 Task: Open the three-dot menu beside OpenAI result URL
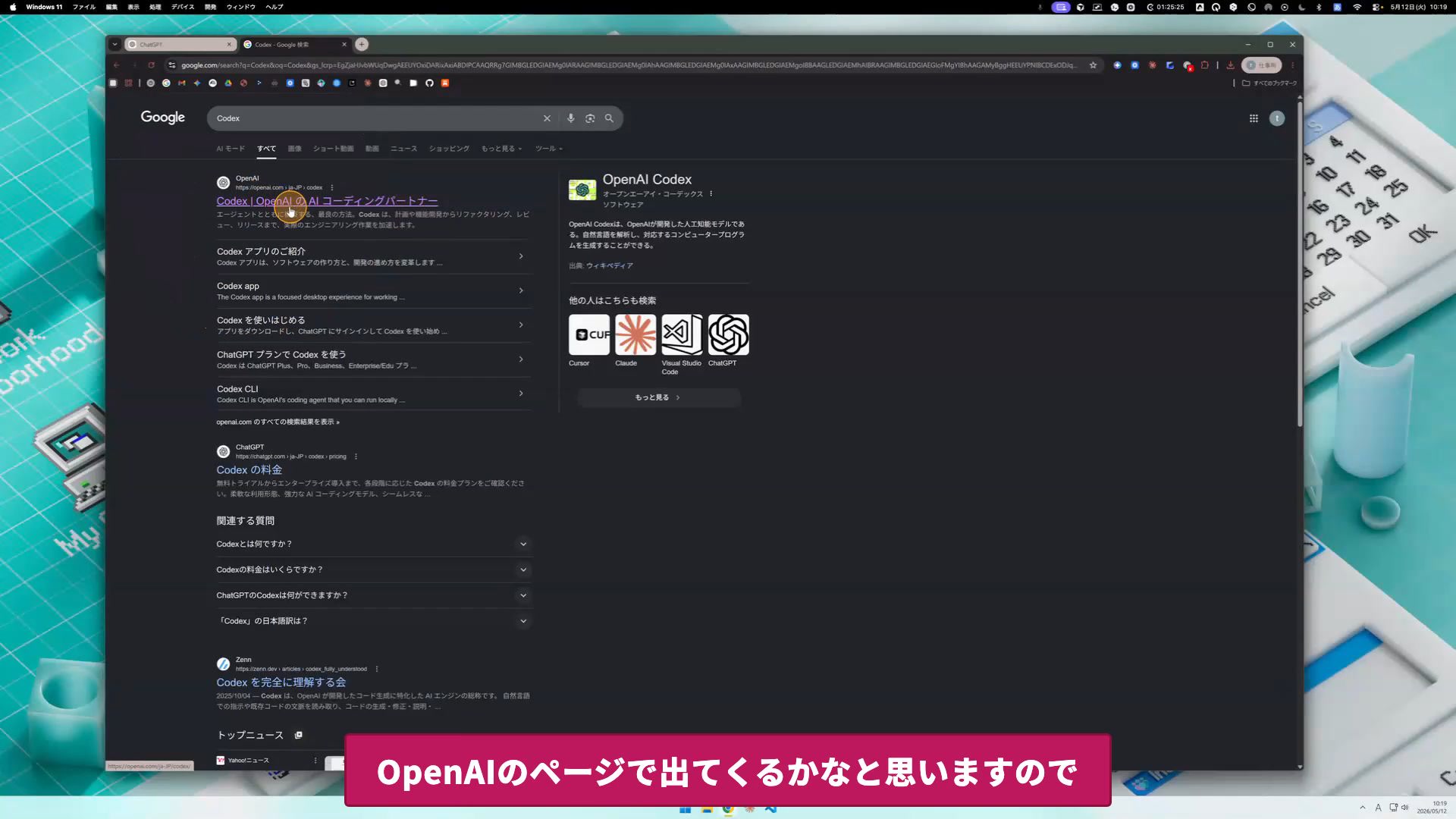[332, 187]
